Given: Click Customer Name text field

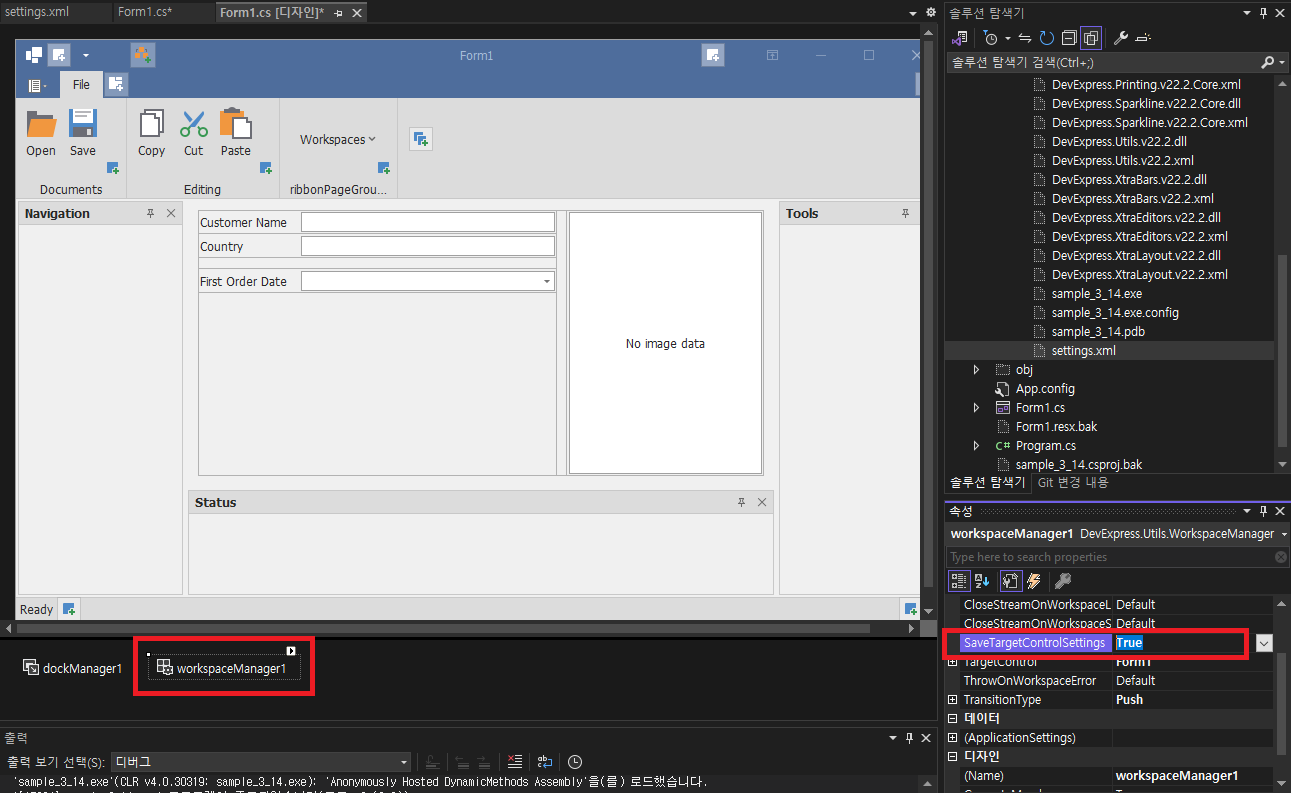Looking at the screenshot, I should tap(428, 222).
